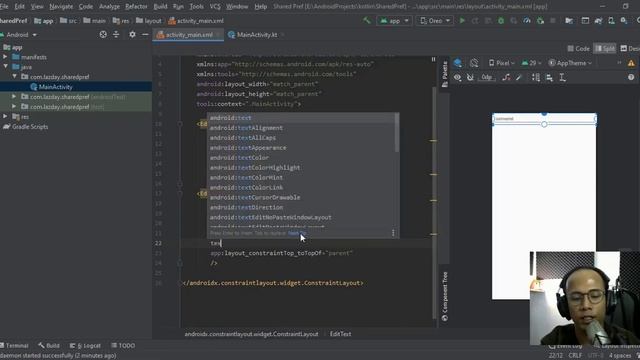The image size is (640, 360).
Task: Click the orientation rotate icon in preview
Action: pyautogui.click(x=474, y=63)
